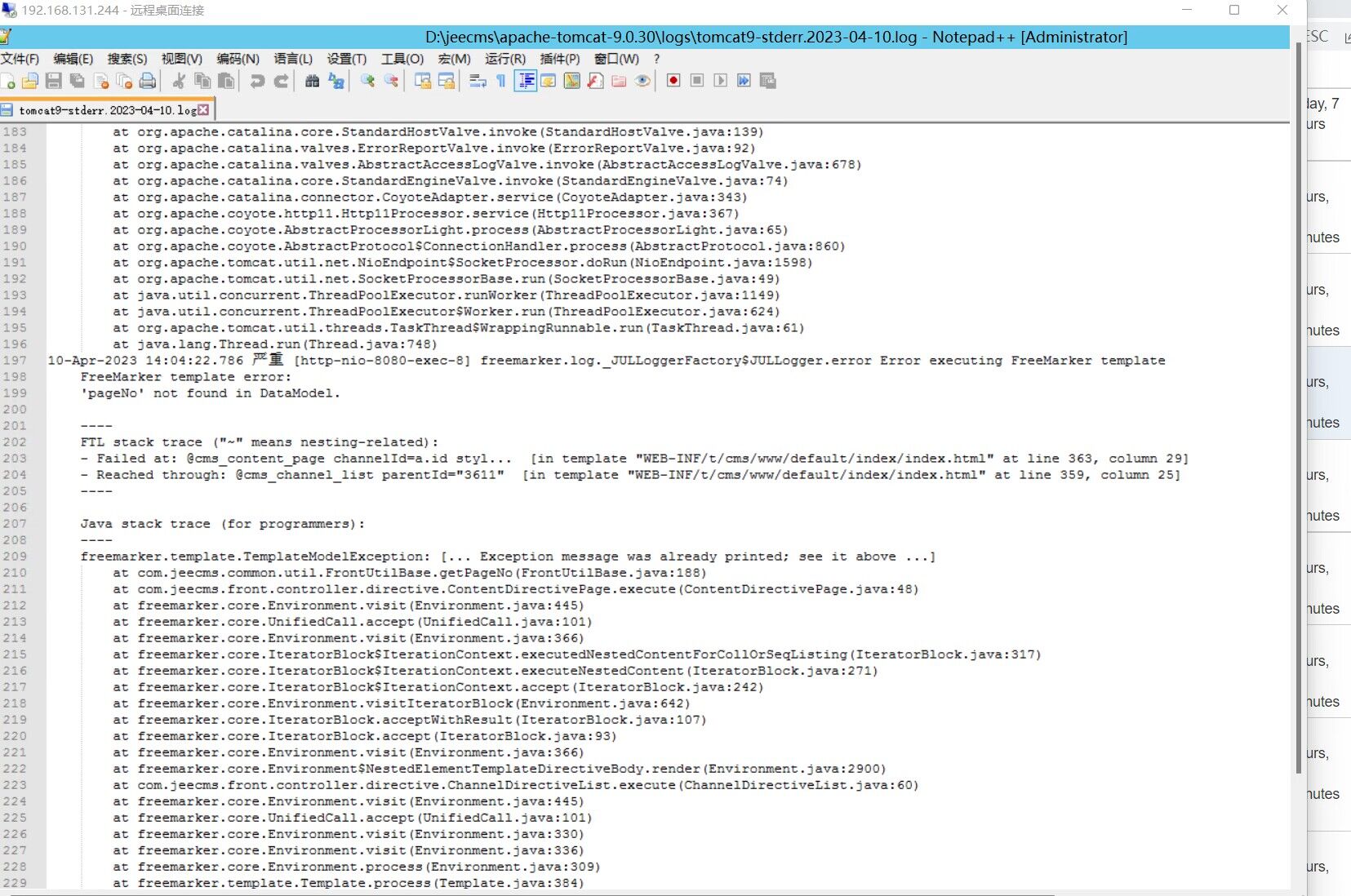Image resolution: width=1351 pixels, height=896 pixels.
Task: Open the 编辑(E) menu
Action: coord(73,59)
